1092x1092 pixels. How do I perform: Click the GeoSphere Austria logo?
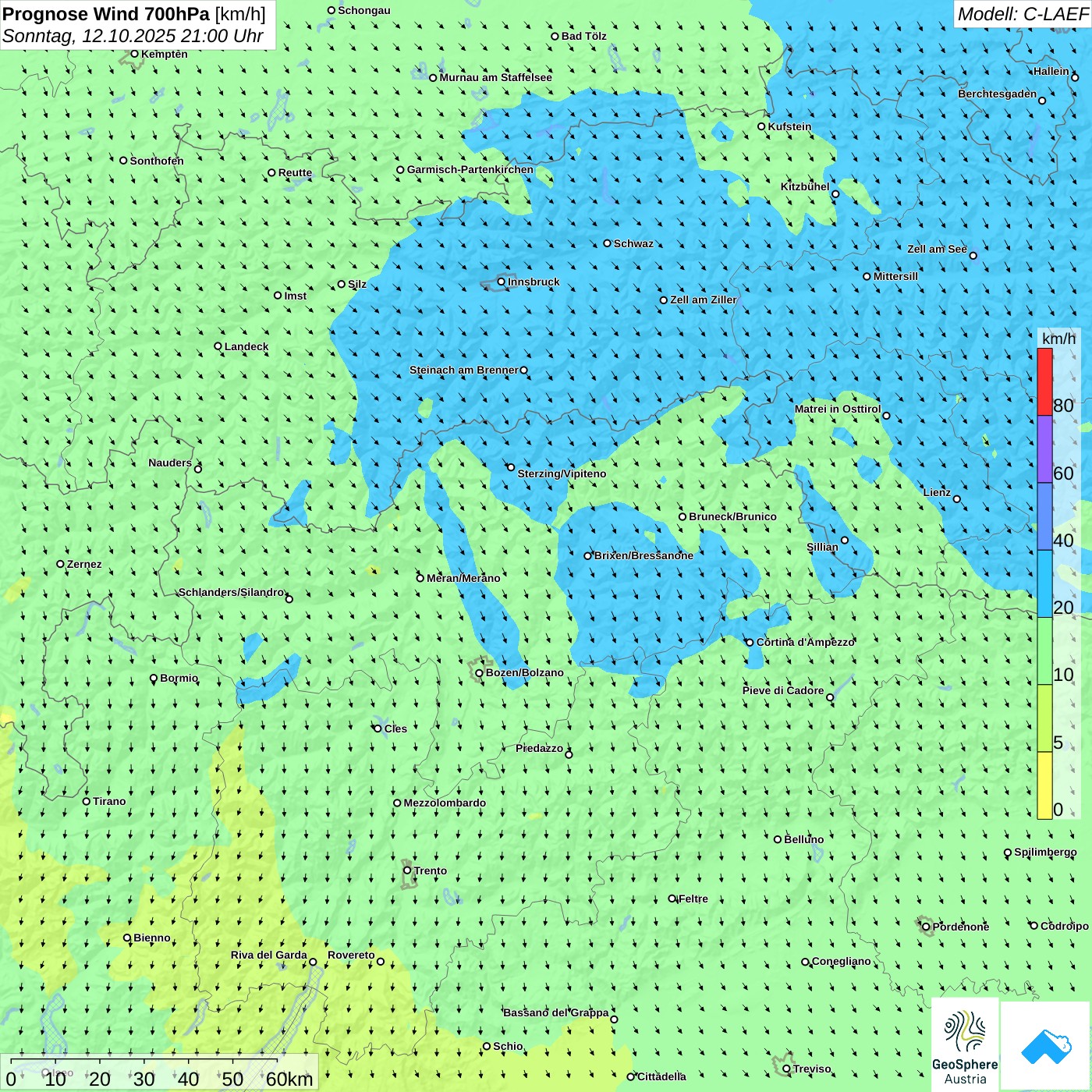[965, 1044]
